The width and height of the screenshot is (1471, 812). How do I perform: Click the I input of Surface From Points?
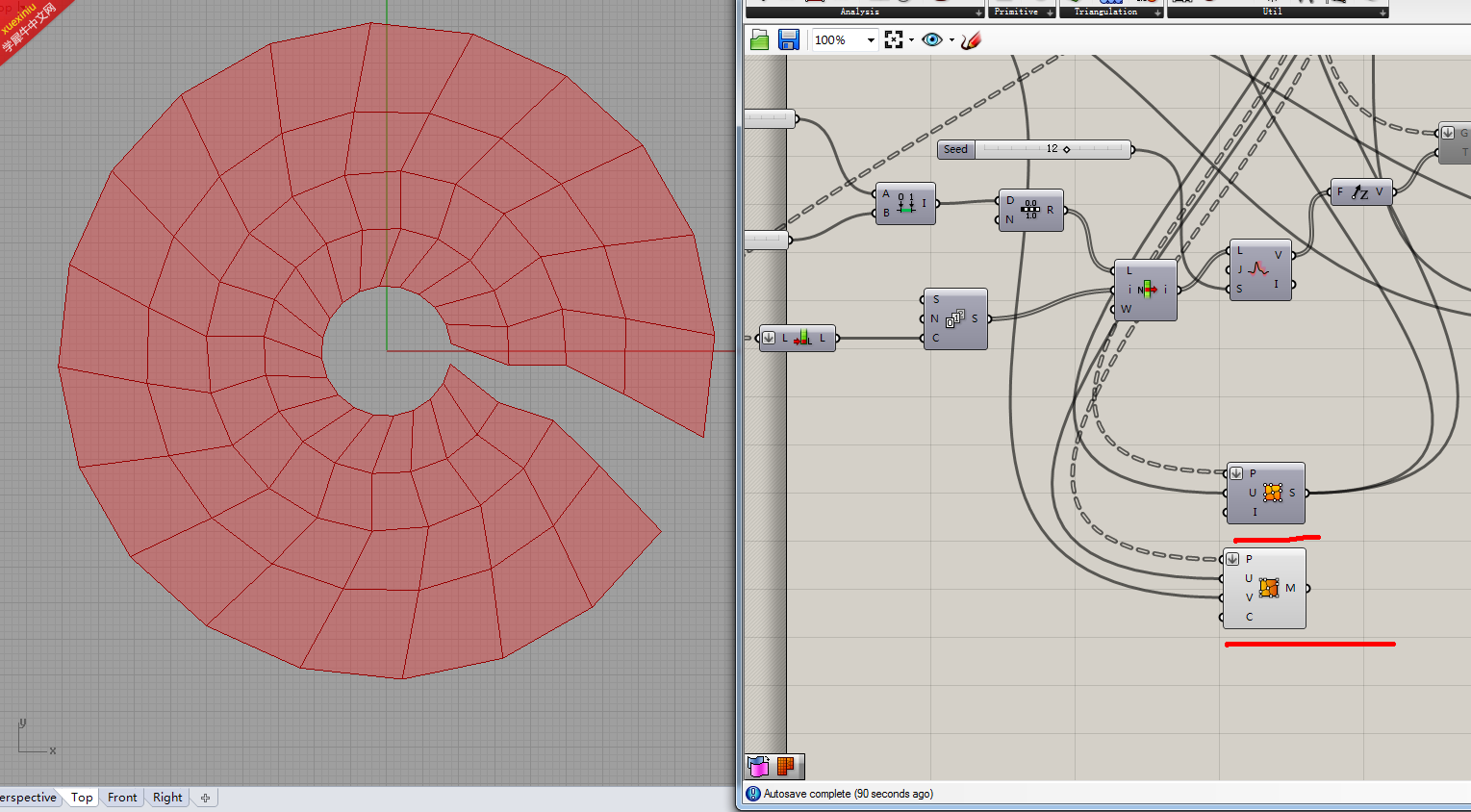pos(1255,512)
